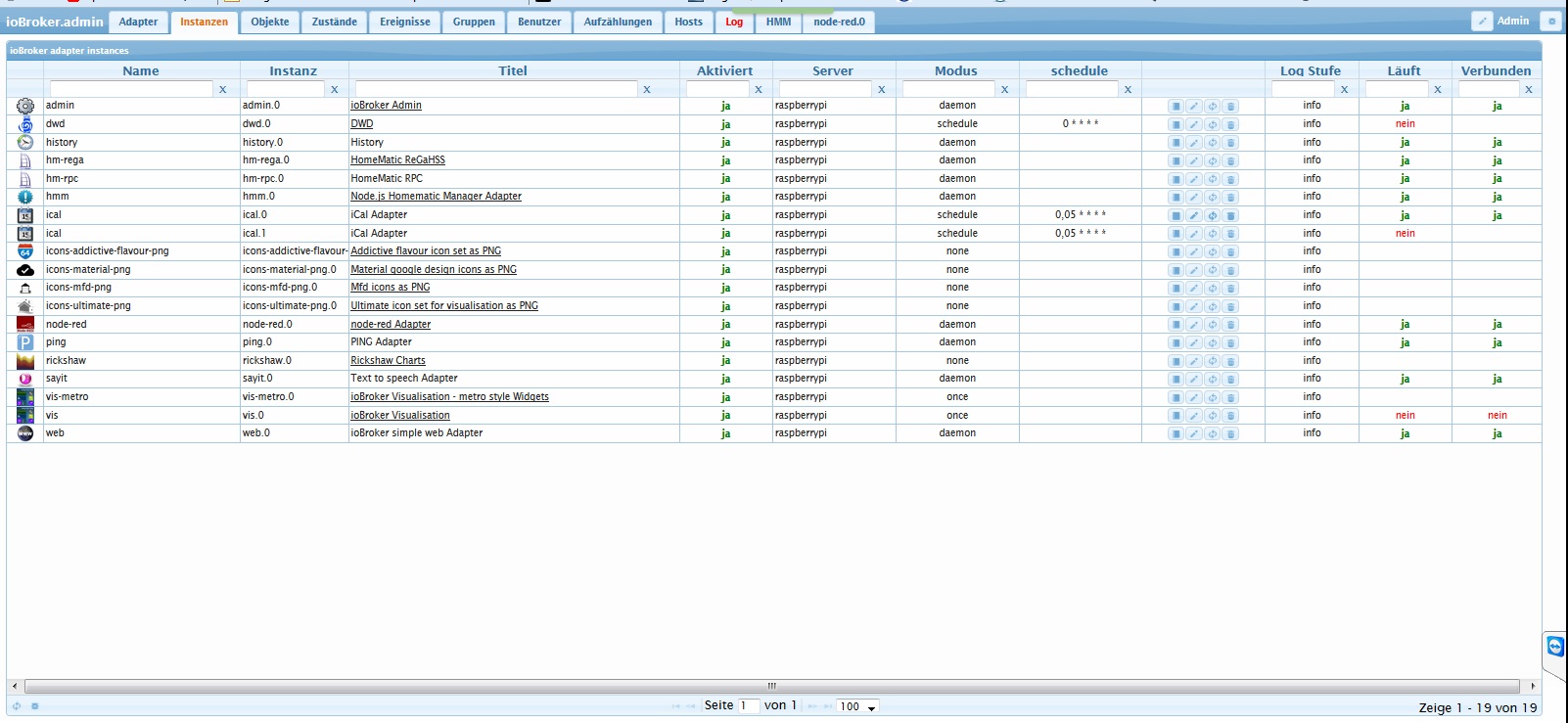Open the HomeMatic ReGaHSS link
1568x723 pixels.
pyautogui.click(x=397, y=160)
